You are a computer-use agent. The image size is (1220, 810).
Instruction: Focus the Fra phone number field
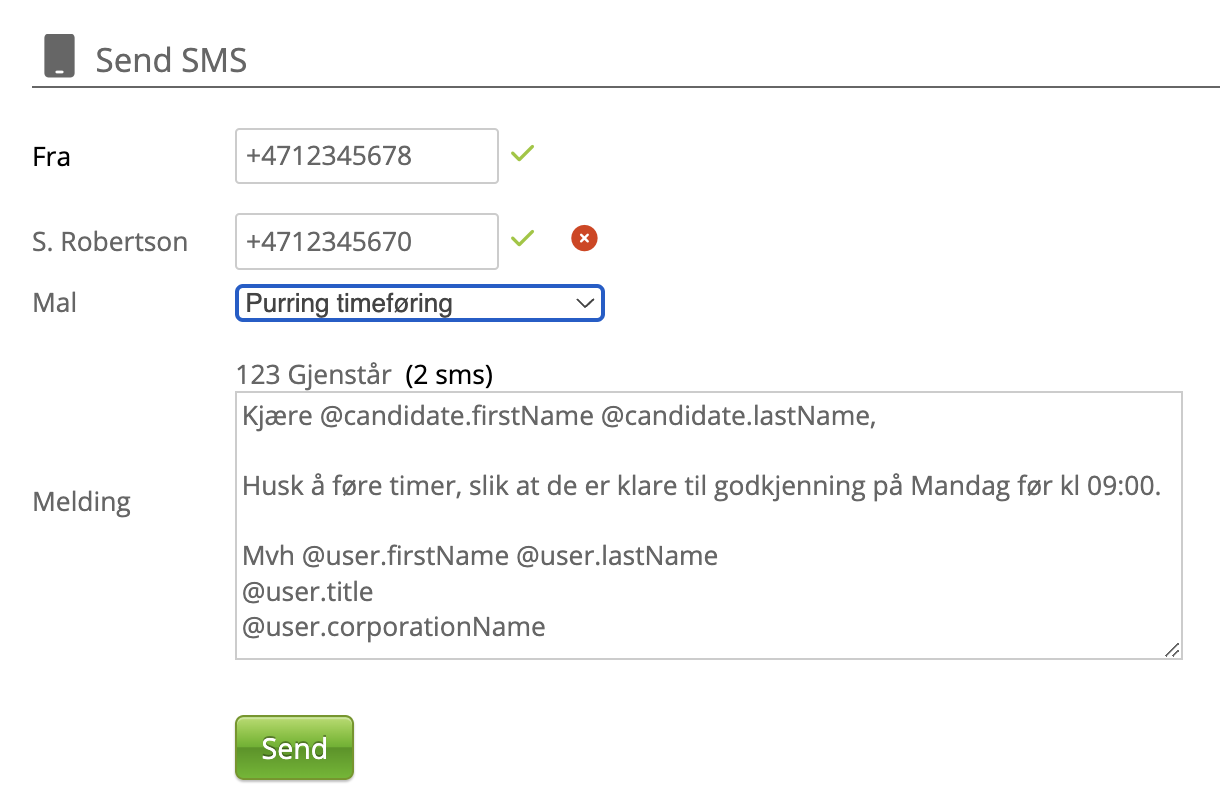click(366, 156)
